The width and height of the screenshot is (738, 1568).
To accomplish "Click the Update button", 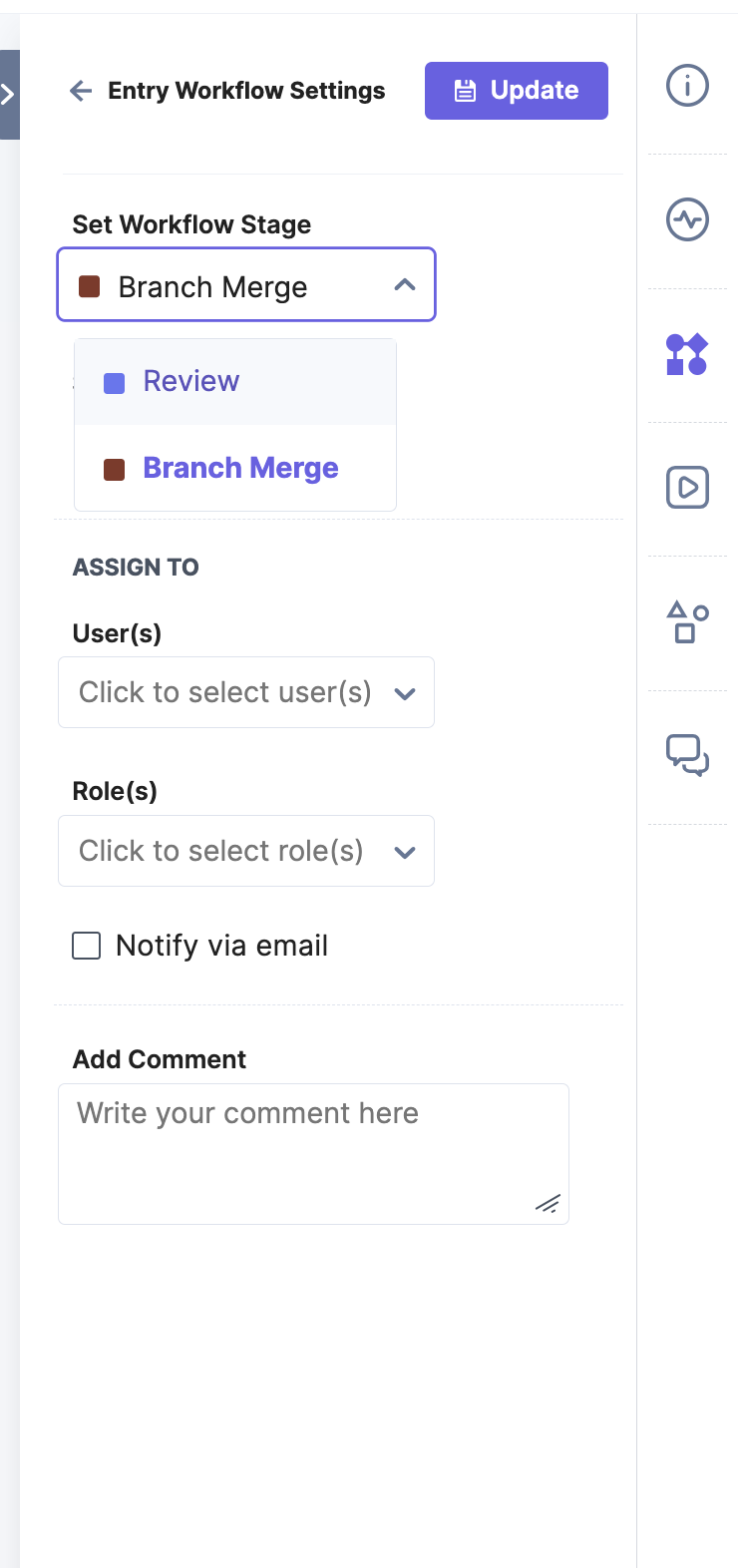I will (517, 91).
